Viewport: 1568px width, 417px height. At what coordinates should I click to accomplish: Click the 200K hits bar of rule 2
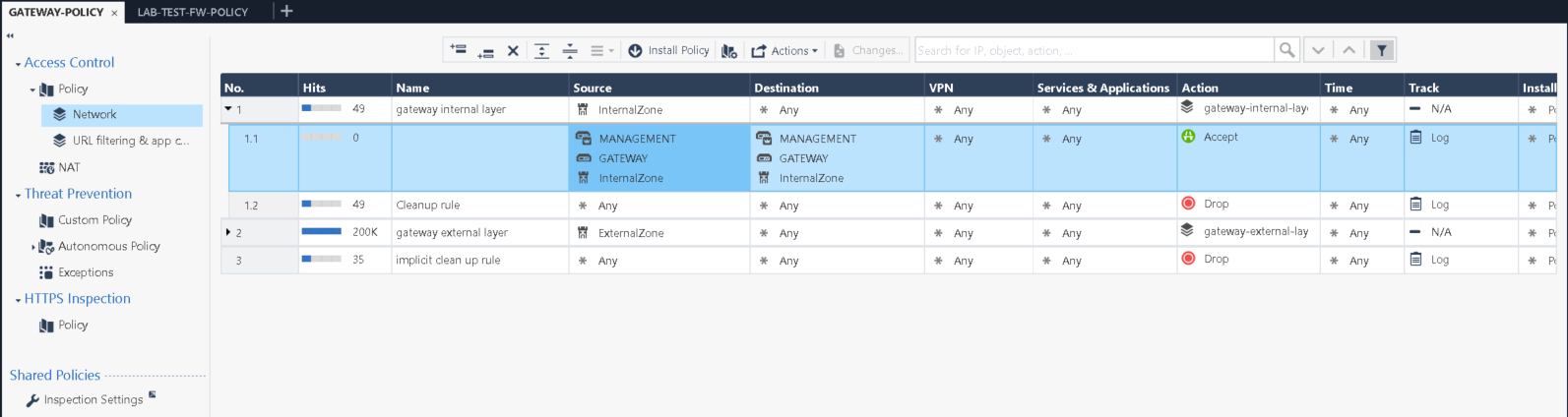coord(322,233)
